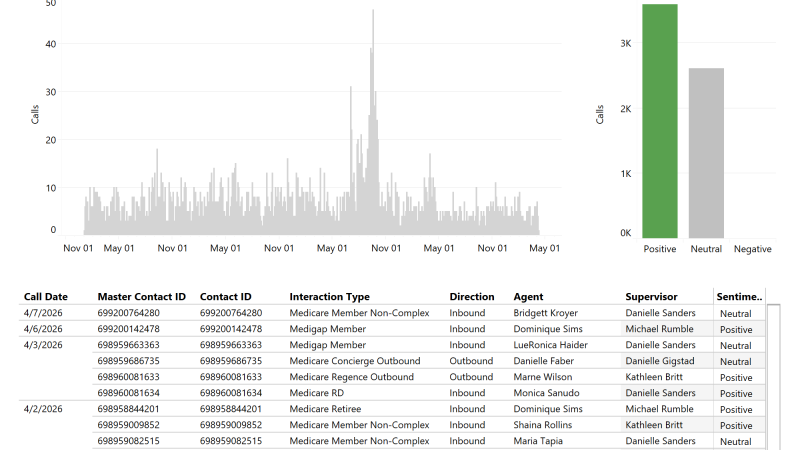Click the truncated Sentiment column header

739,297
